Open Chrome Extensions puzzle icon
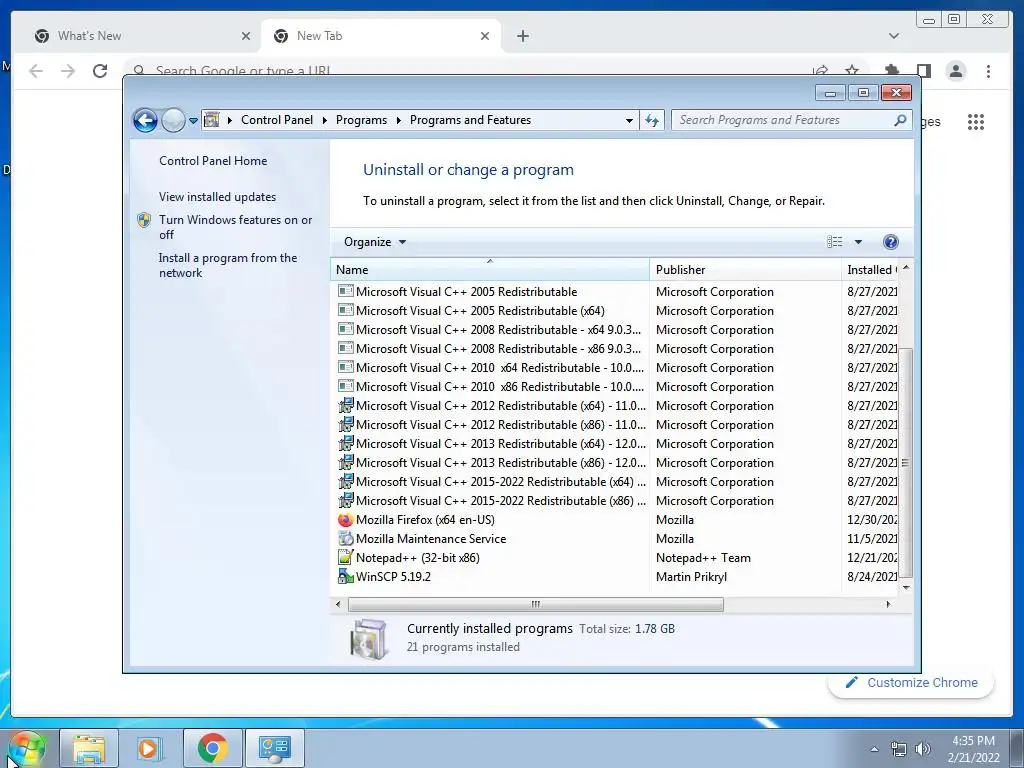This screenshot has height=768, width=1024. coord(891,71)
